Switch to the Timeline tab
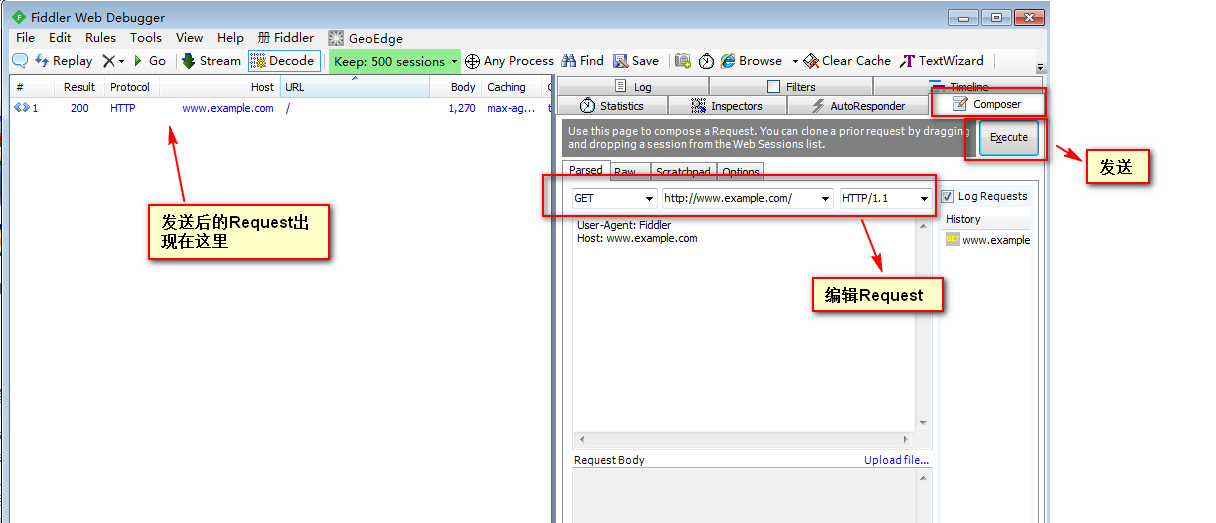Screen dimensions: 1216x523 (958, 86)
